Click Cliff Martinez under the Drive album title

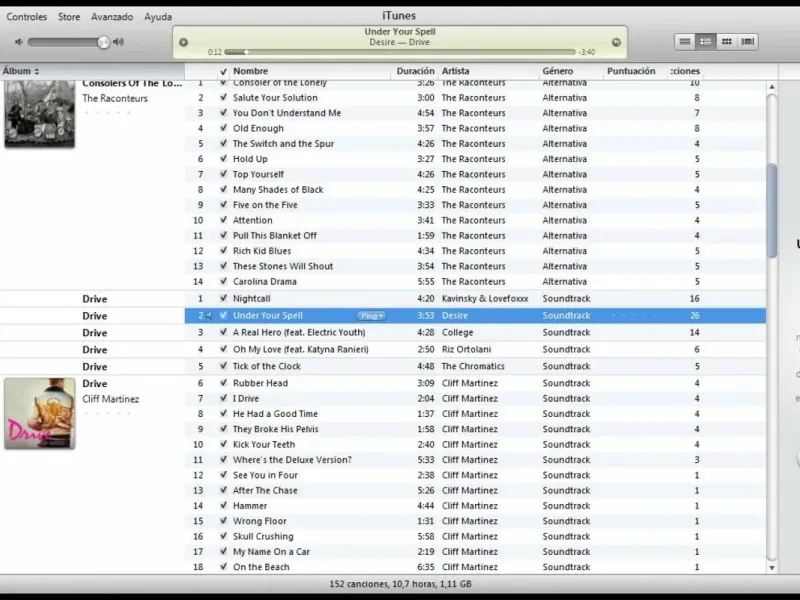tap(111, 399)
